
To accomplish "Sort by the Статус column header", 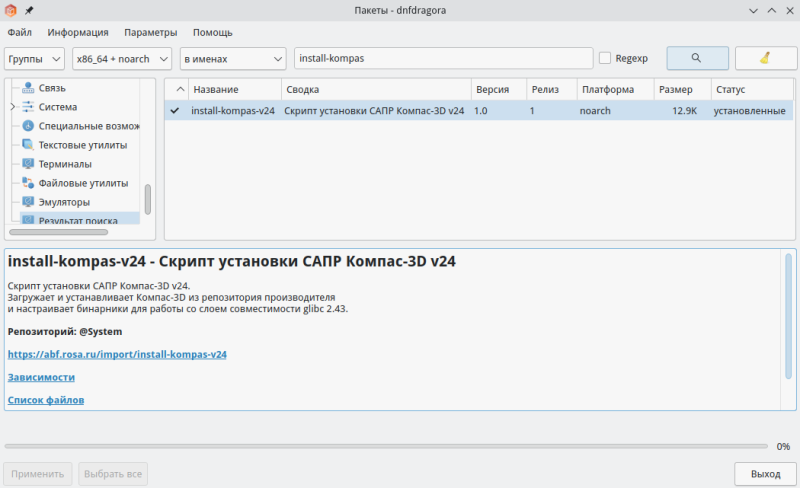I will 752,89.
